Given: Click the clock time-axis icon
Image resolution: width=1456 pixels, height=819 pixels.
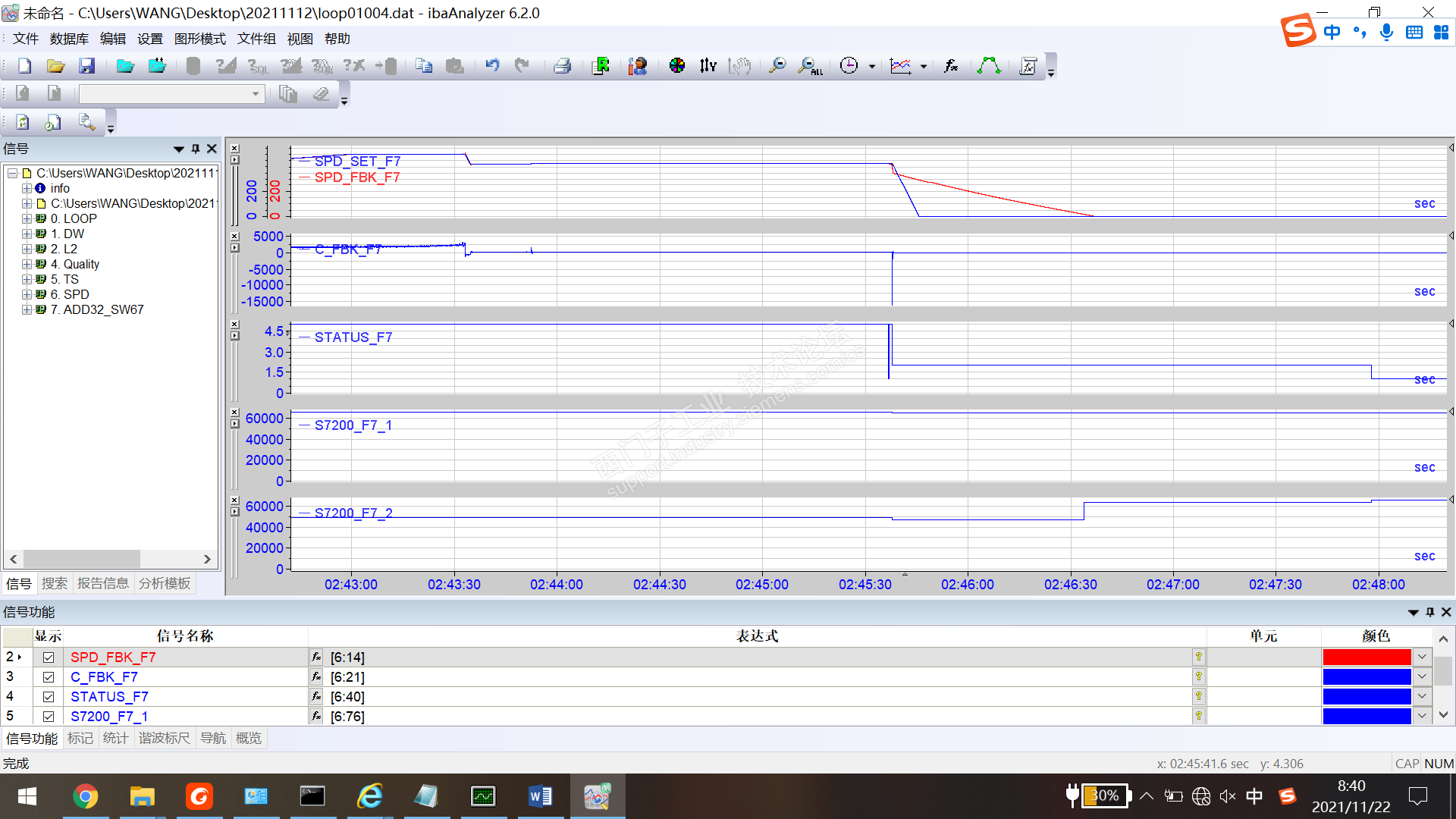Looking at the screenshot, I should (x=849, y=66).
